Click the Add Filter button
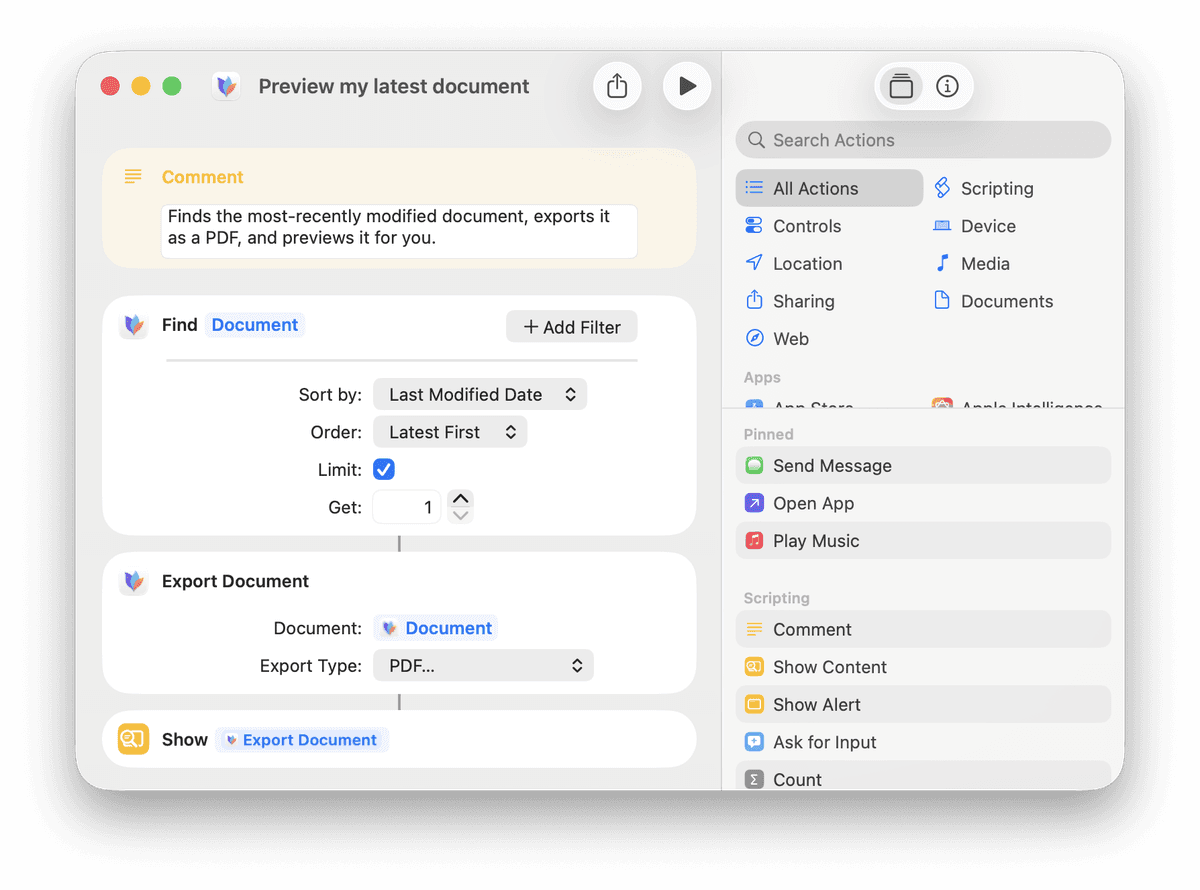This screenshot has height=890, width=1200. coord(572,327)
